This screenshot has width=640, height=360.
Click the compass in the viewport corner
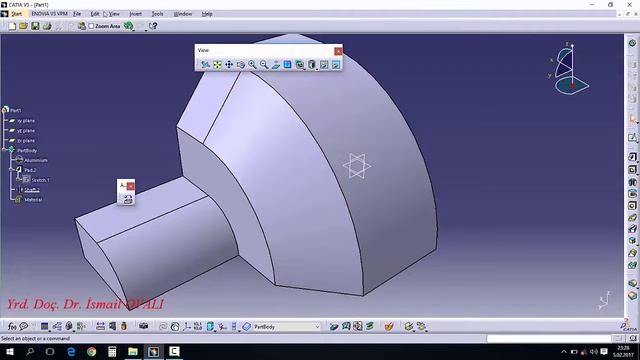pyautogui.click(x=569, y=69)
